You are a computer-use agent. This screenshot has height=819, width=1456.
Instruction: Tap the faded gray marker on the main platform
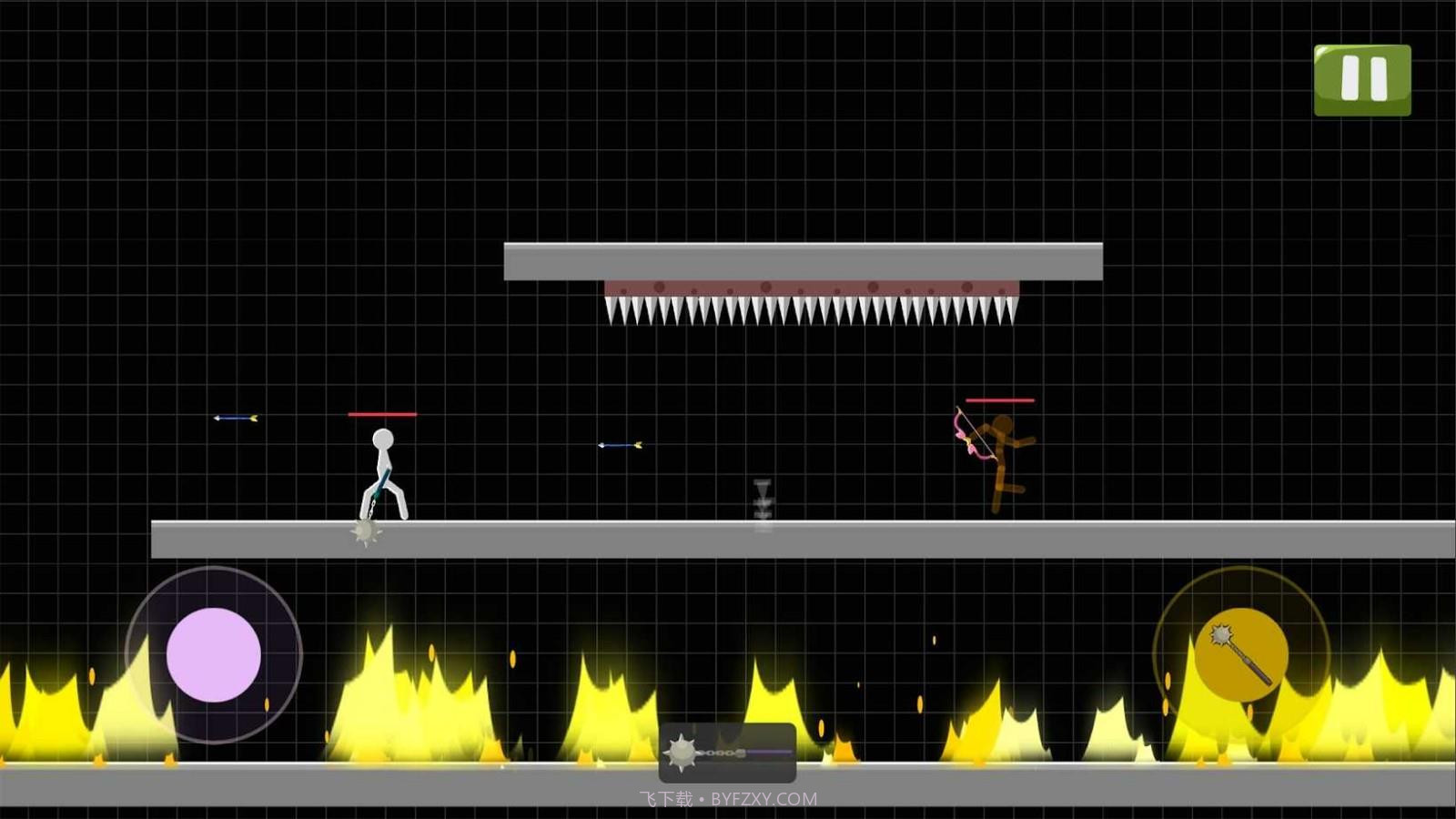pos(763,503)
